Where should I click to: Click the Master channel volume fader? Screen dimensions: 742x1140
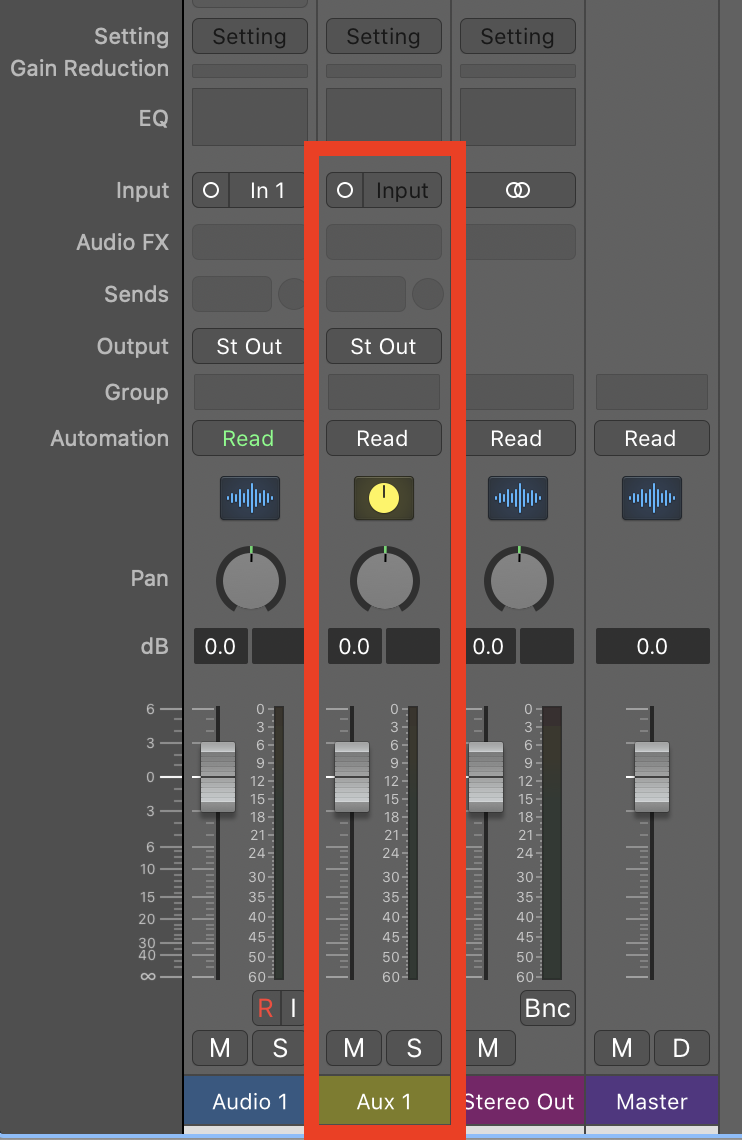coord(652,777)
